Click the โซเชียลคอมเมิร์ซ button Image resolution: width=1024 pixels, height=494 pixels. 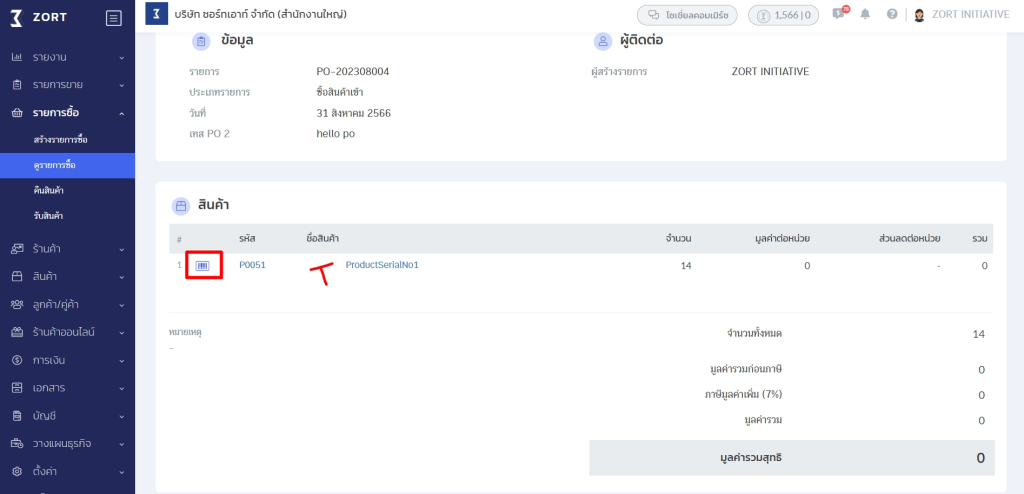pyautogui.click(x=688, y=15)
